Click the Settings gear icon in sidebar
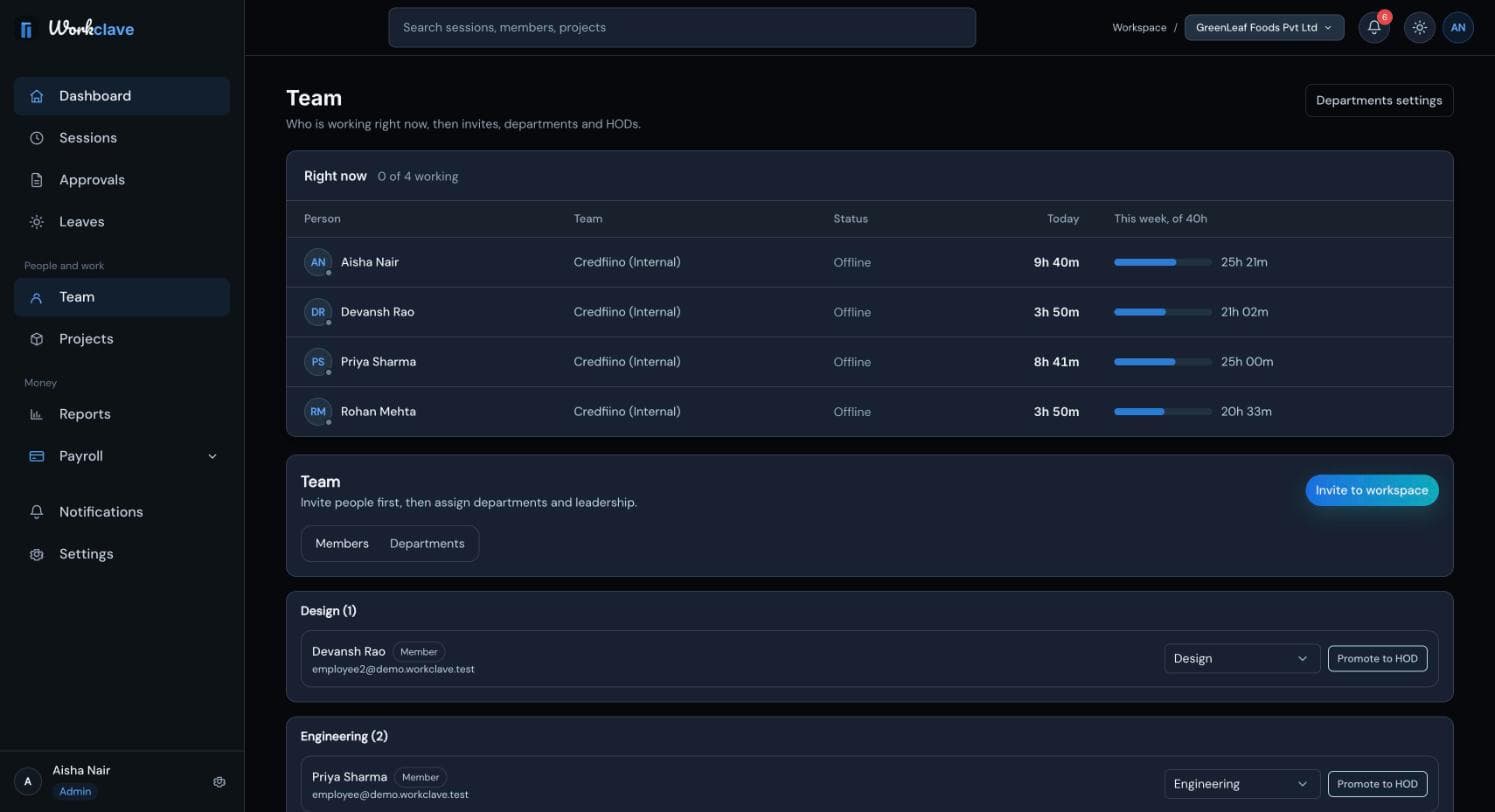 click(x=37, y=554)
